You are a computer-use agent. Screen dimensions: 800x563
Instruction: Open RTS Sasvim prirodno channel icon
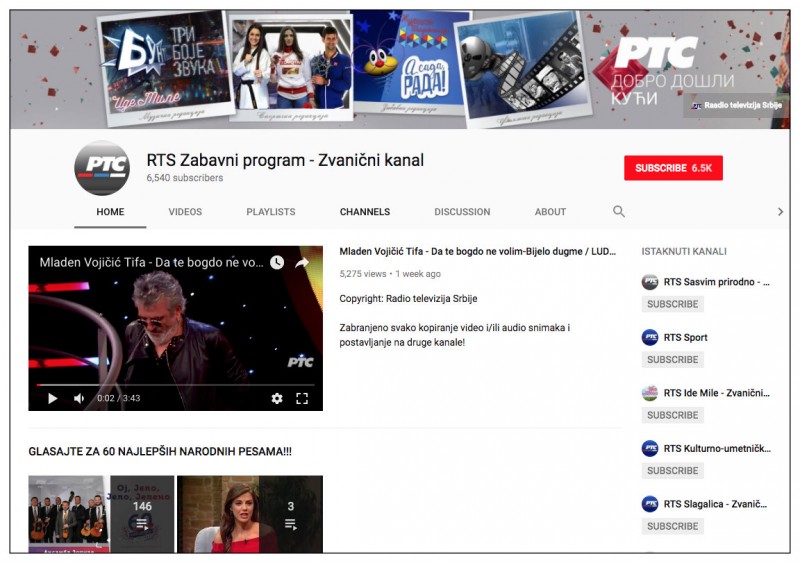pos(649,282)
